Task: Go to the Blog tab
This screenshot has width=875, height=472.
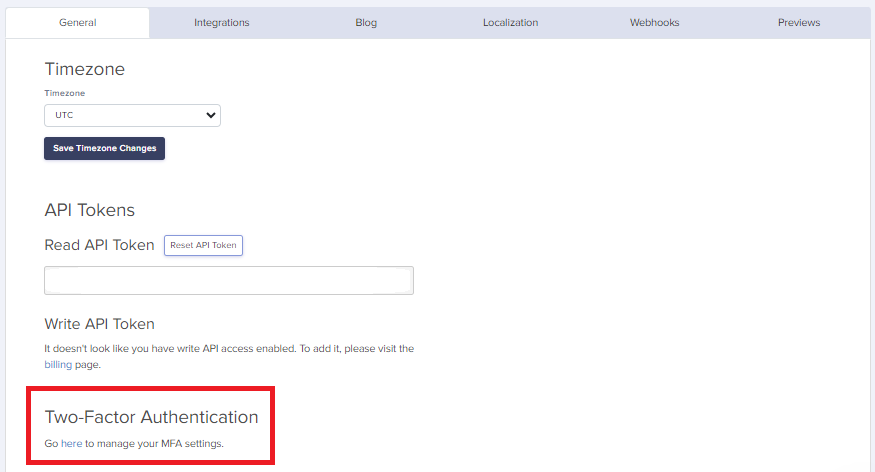Action: [x=366, y=22]
